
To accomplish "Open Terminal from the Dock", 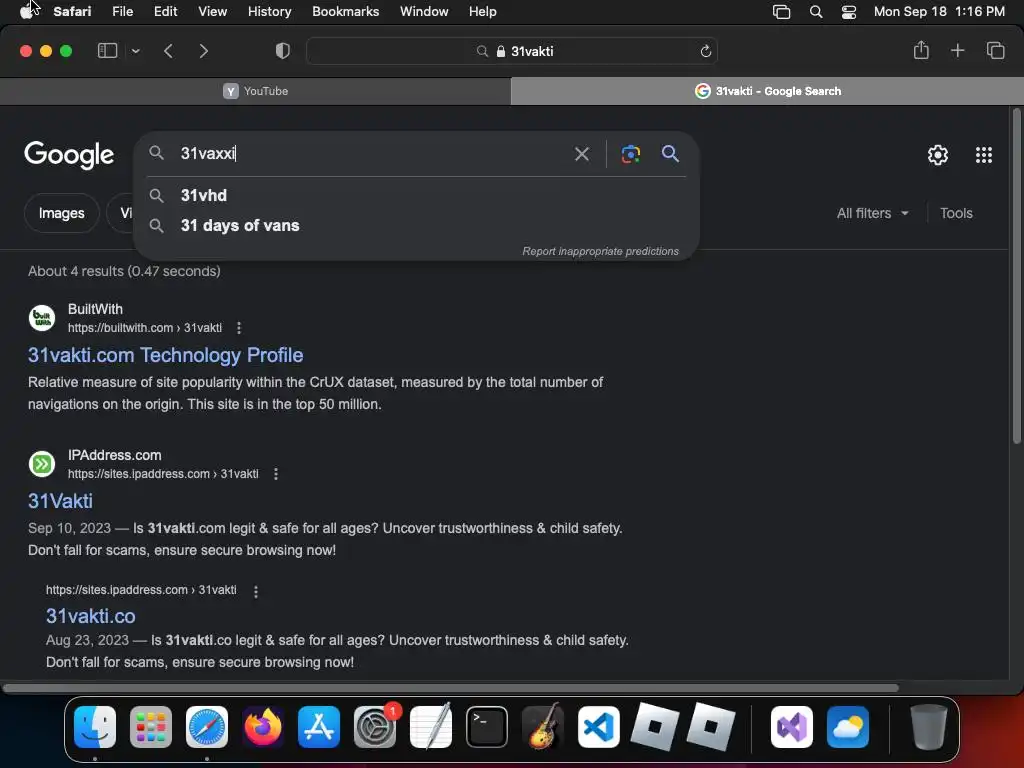I will (x=487, y=726).
